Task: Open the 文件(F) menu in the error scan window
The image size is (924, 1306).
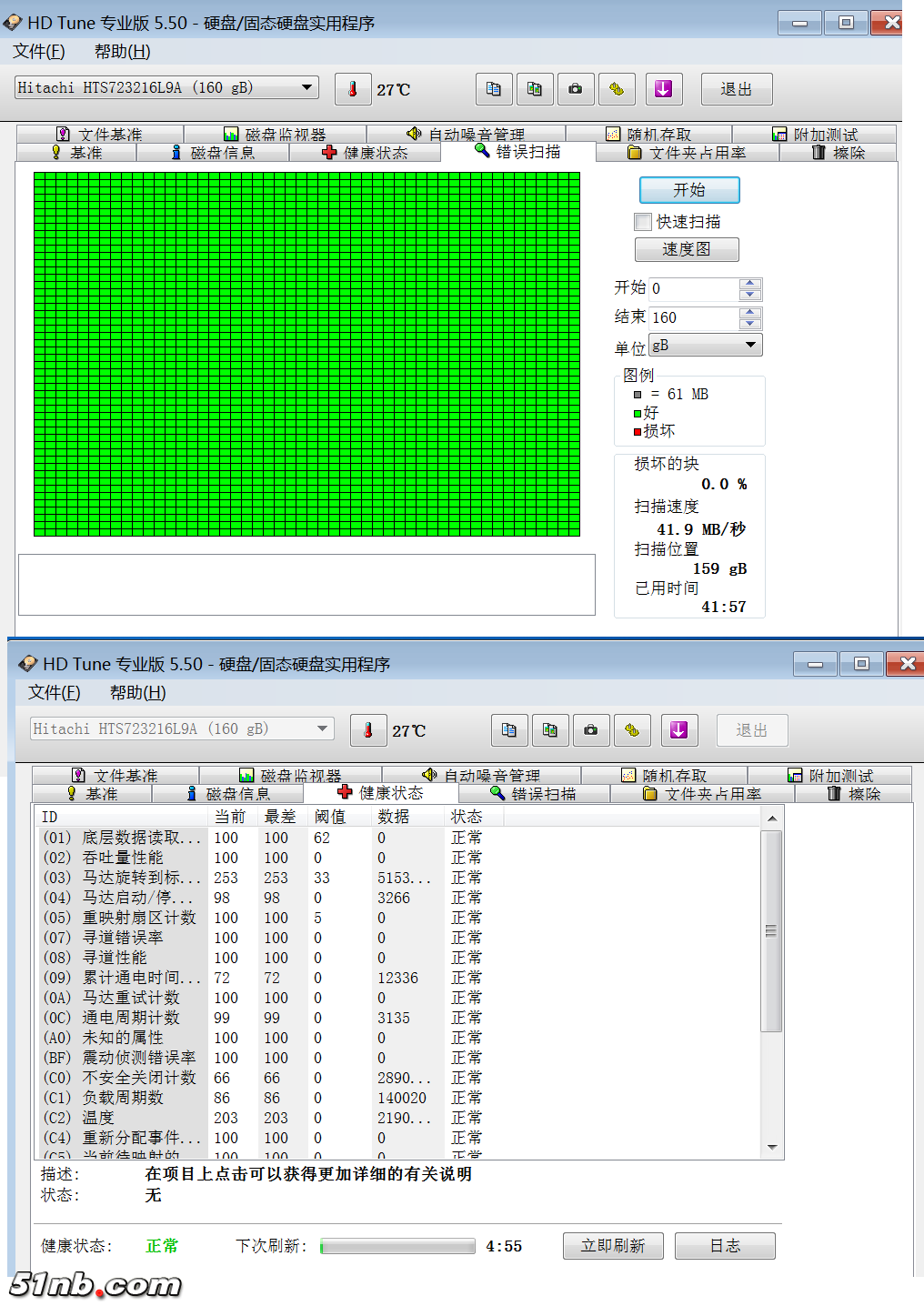Action: click(x=39, y=52)
